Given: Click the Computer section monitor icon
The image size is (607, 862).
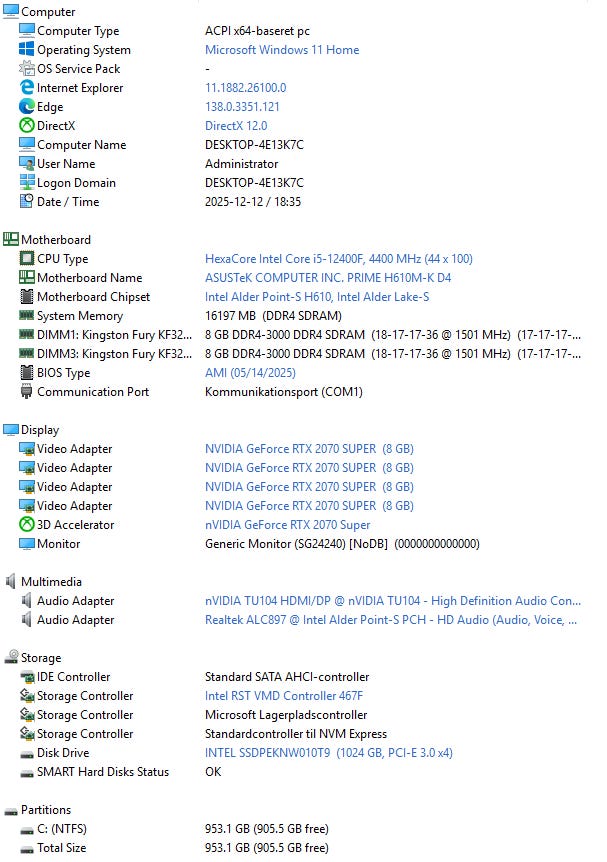Looking at the screenshot, I should click(x=11, y=12).
